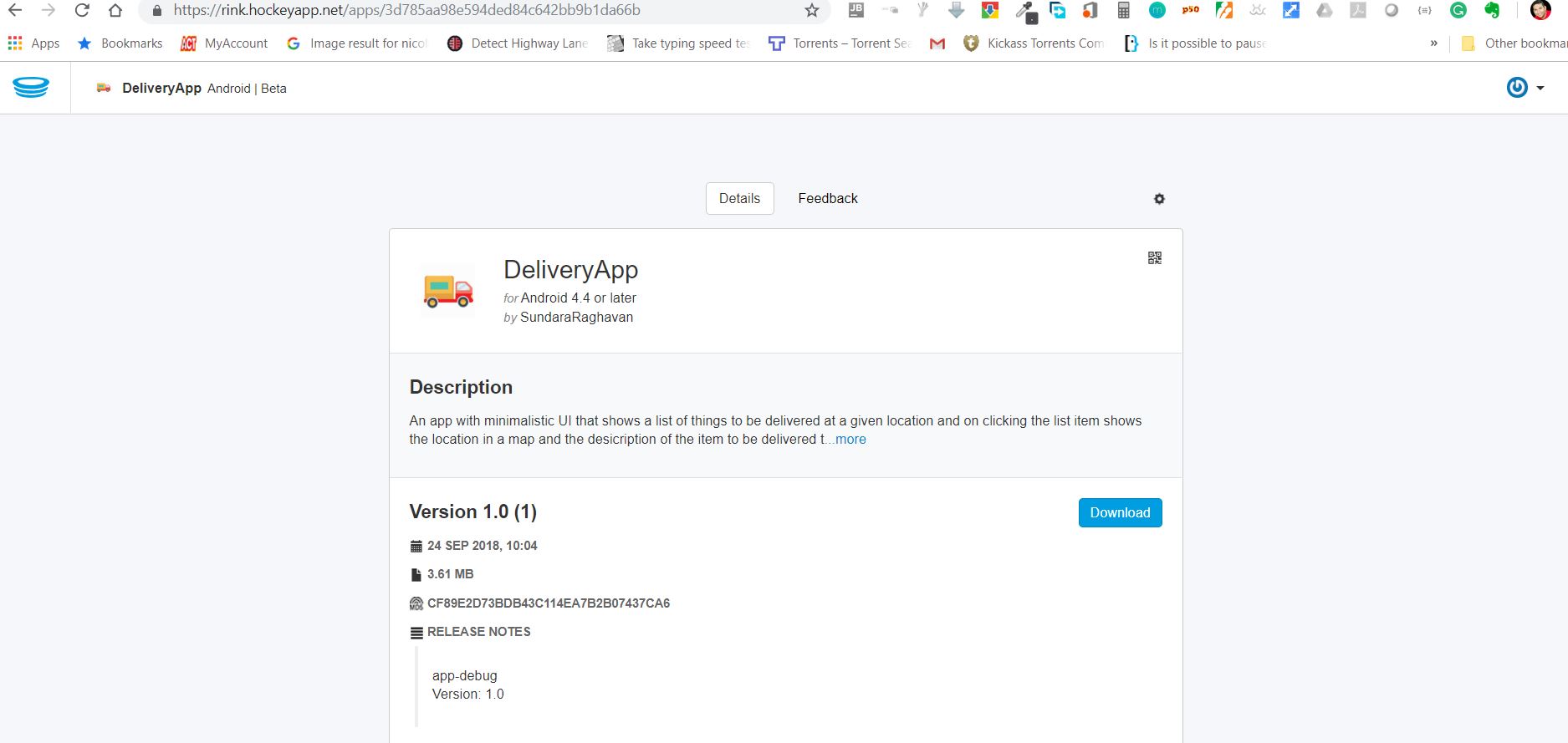Open the Grammarly extension icon

[1458, 10]
